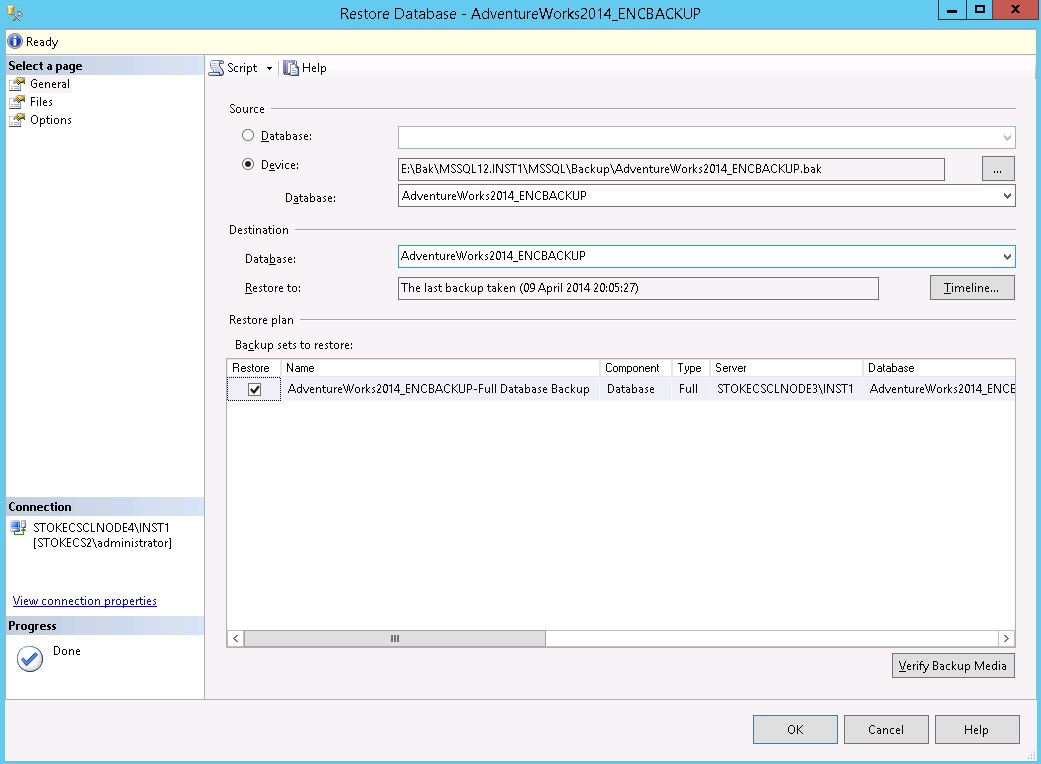The width and height of the screenshot is (1041, 764).
Task: Confirm restore with OK button
Action: [x=795, y=729]
